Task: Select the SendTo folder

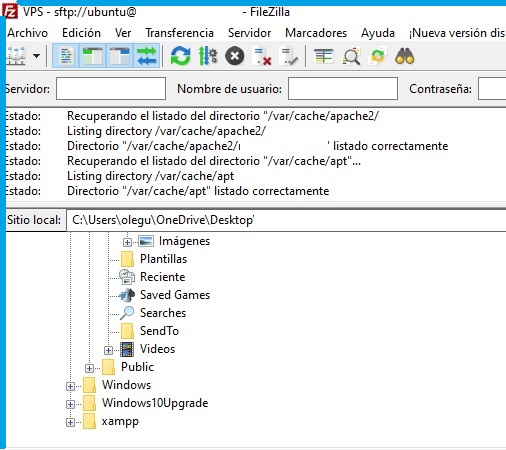Action: (x=159, y=331)
